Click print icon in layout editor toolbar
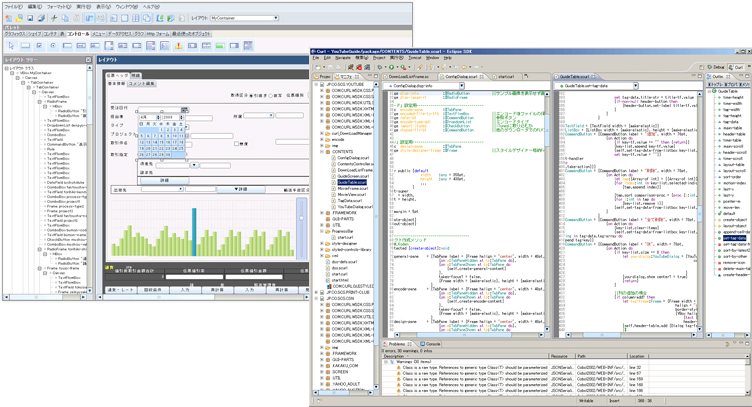Viewport: 752px width, 407px height. (x=41, y=18)
